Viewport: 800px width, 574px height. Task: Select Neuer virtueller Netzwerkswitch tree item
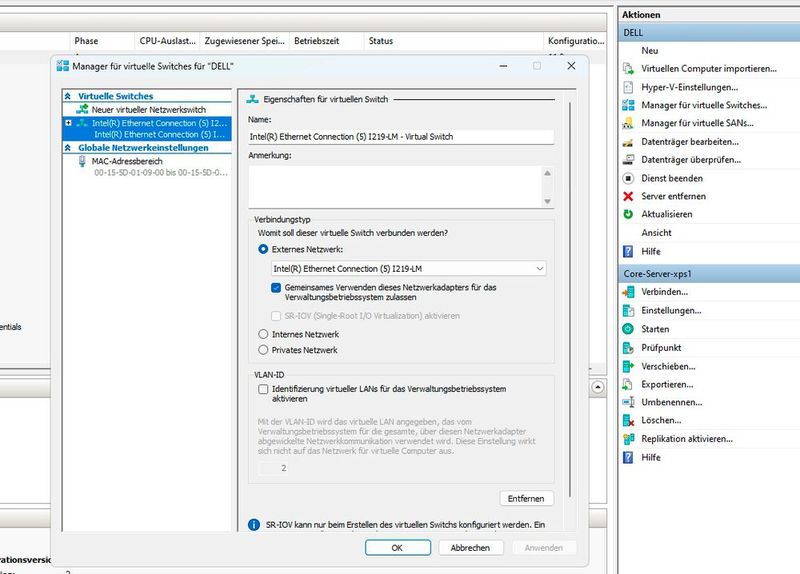coord(148,109)
